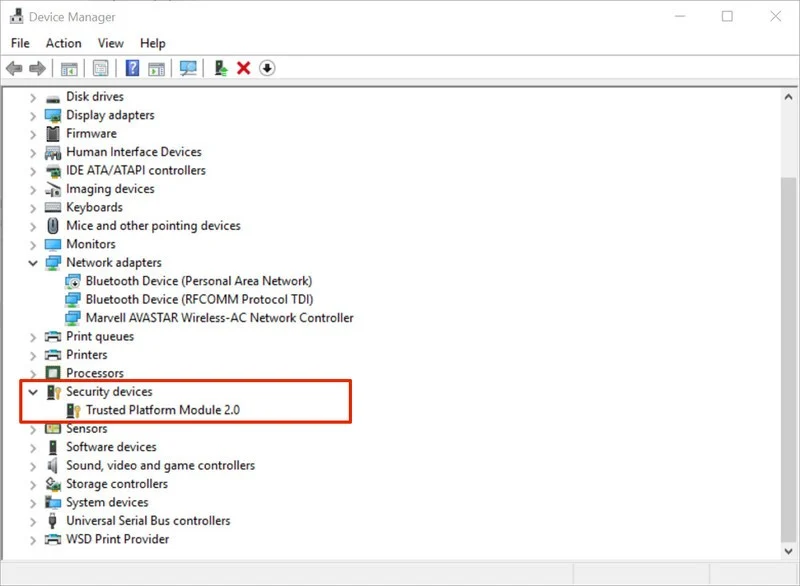Click the Show/Hide Console Tree toolbar icon
This screenshot has width=800, height=586.
(x=69, y=69)
